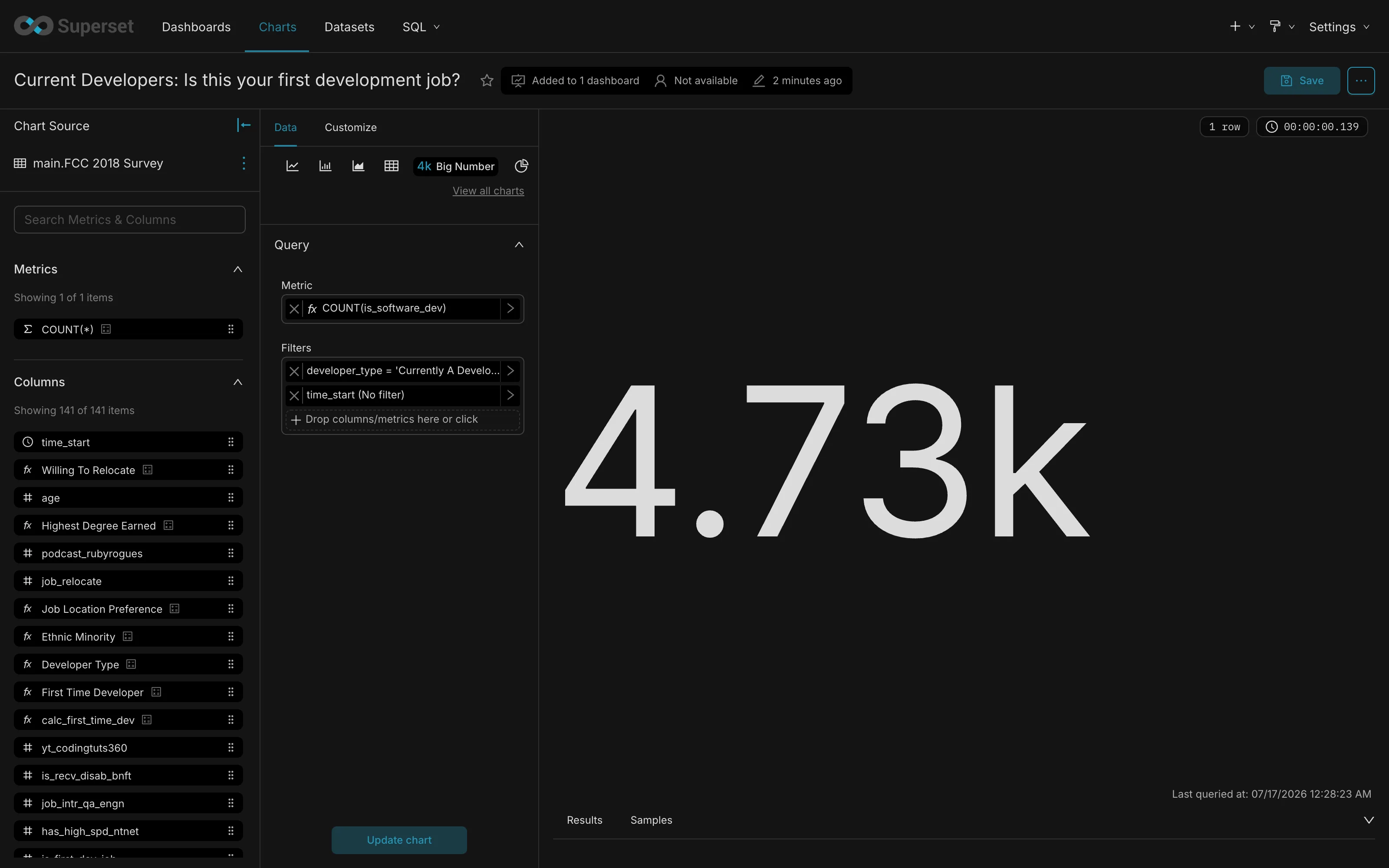1389x868 pixels.
Task: Go to the Charts page
Action: click(277, 26)
